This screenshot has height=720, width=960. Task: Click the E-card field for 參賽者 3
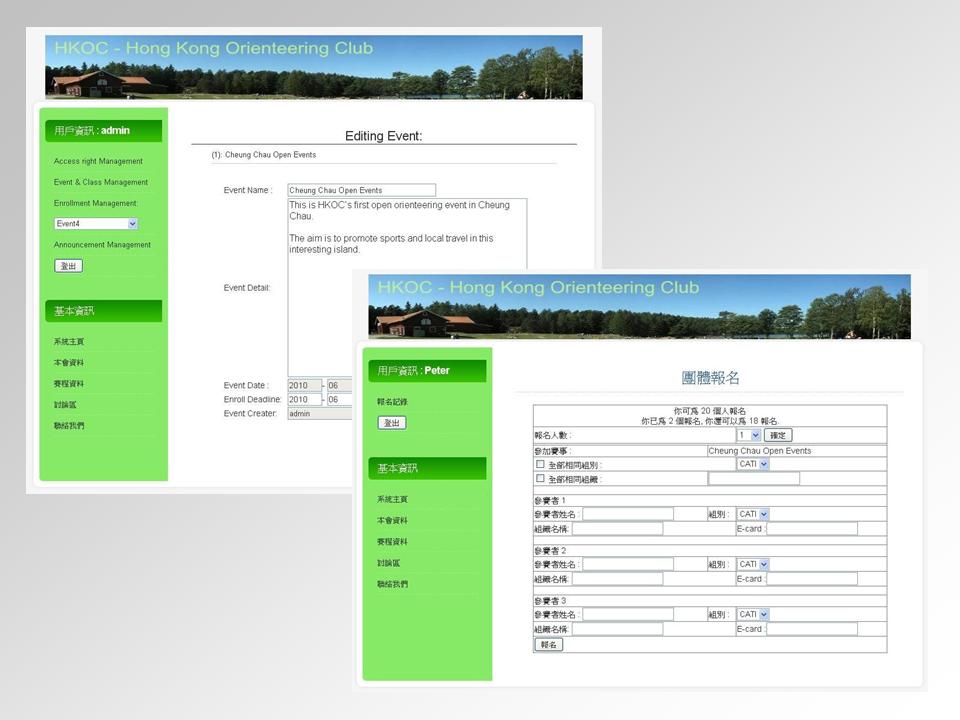(811, 629)
